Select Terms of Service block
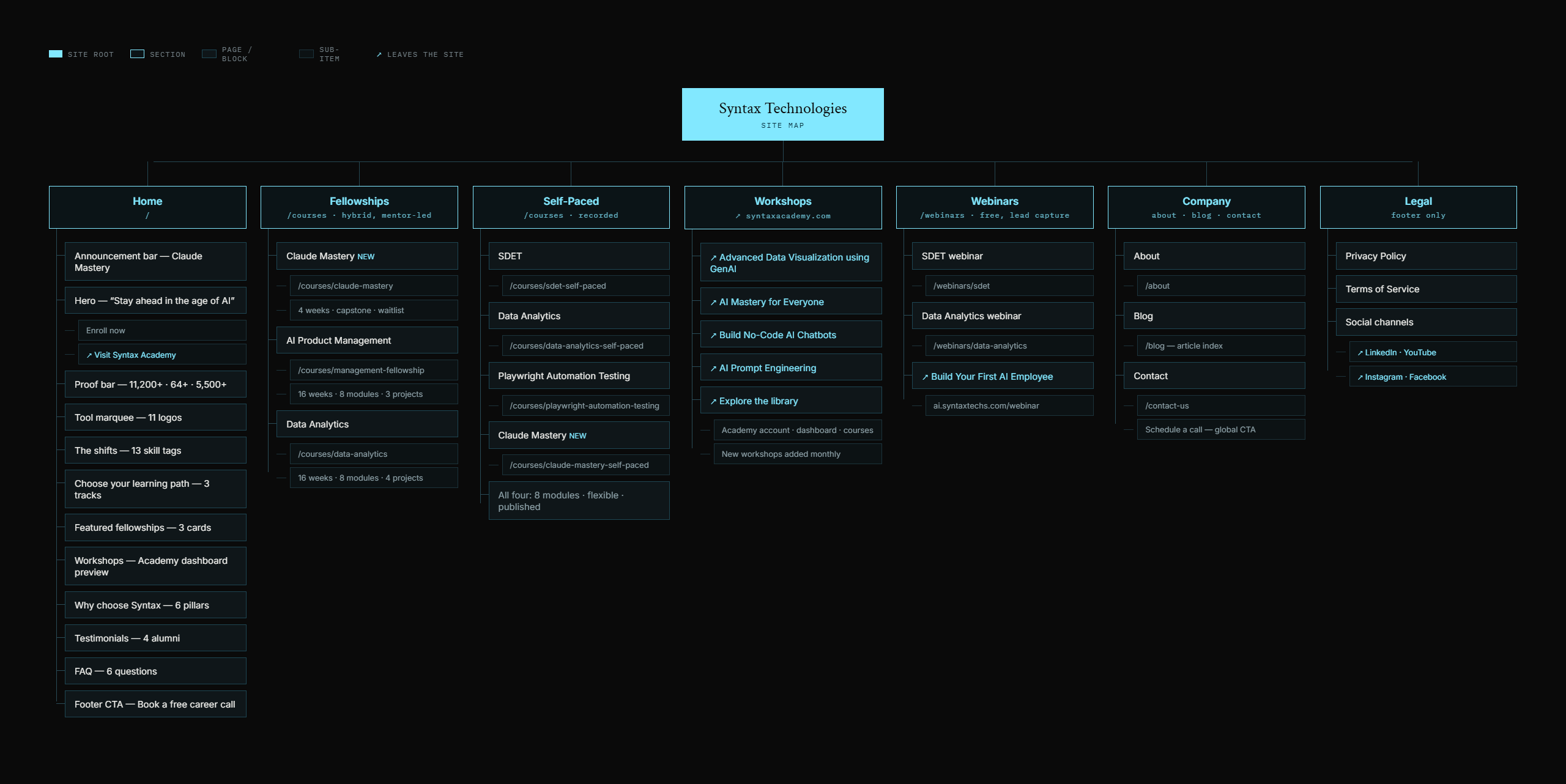The width and height of the screenshot is (1566, 784). [1427, 289]
